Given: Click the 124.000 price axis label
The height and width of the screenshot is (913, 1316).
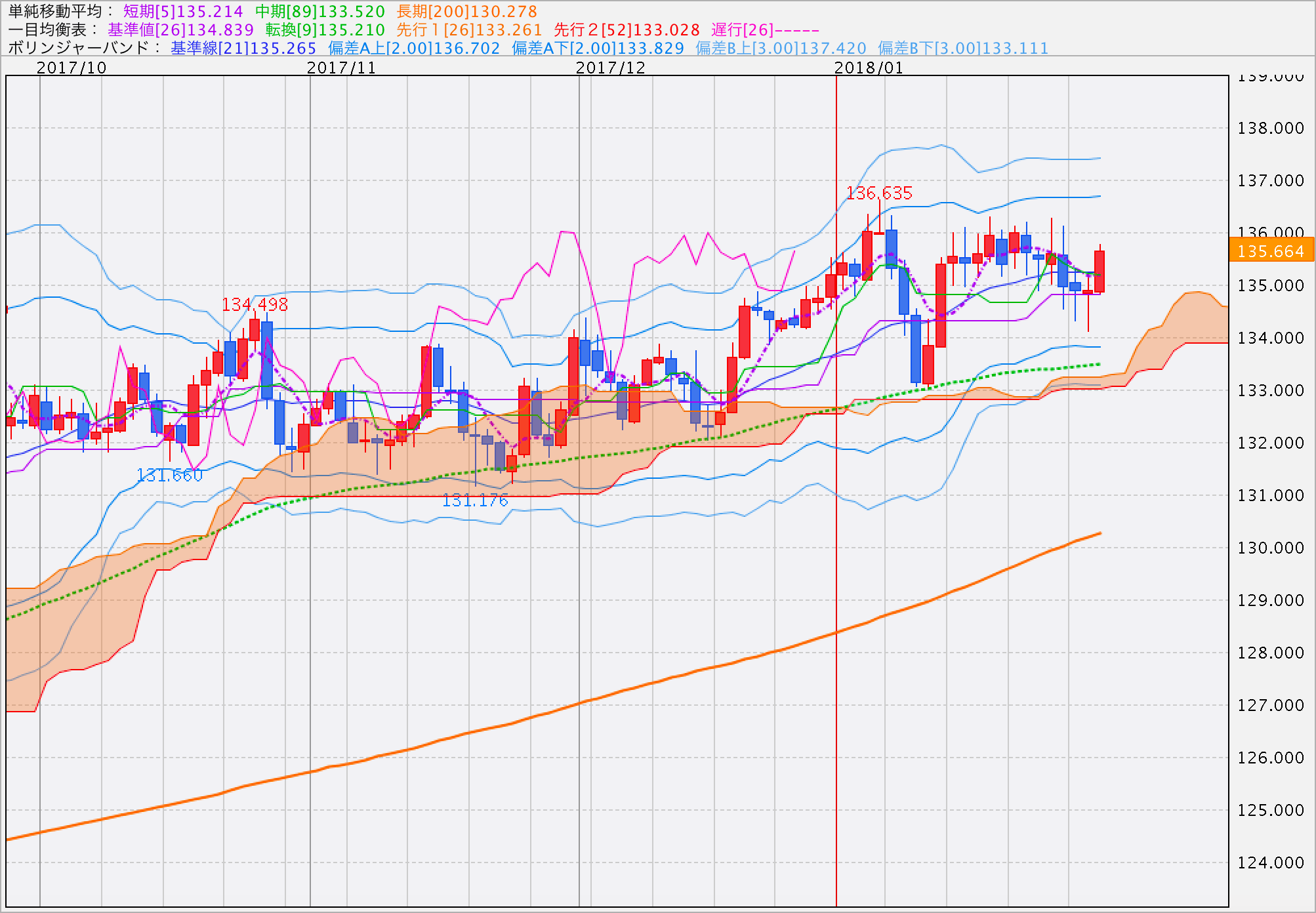Looking at the screenshot, I should pos(1271,862).
